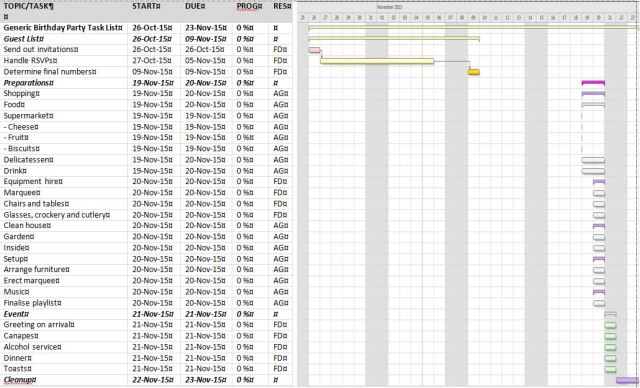The height and width of the screenshot is (388, 640).
Task: Click the green Gantt bar for Dinner
Action: click(611, 358)
